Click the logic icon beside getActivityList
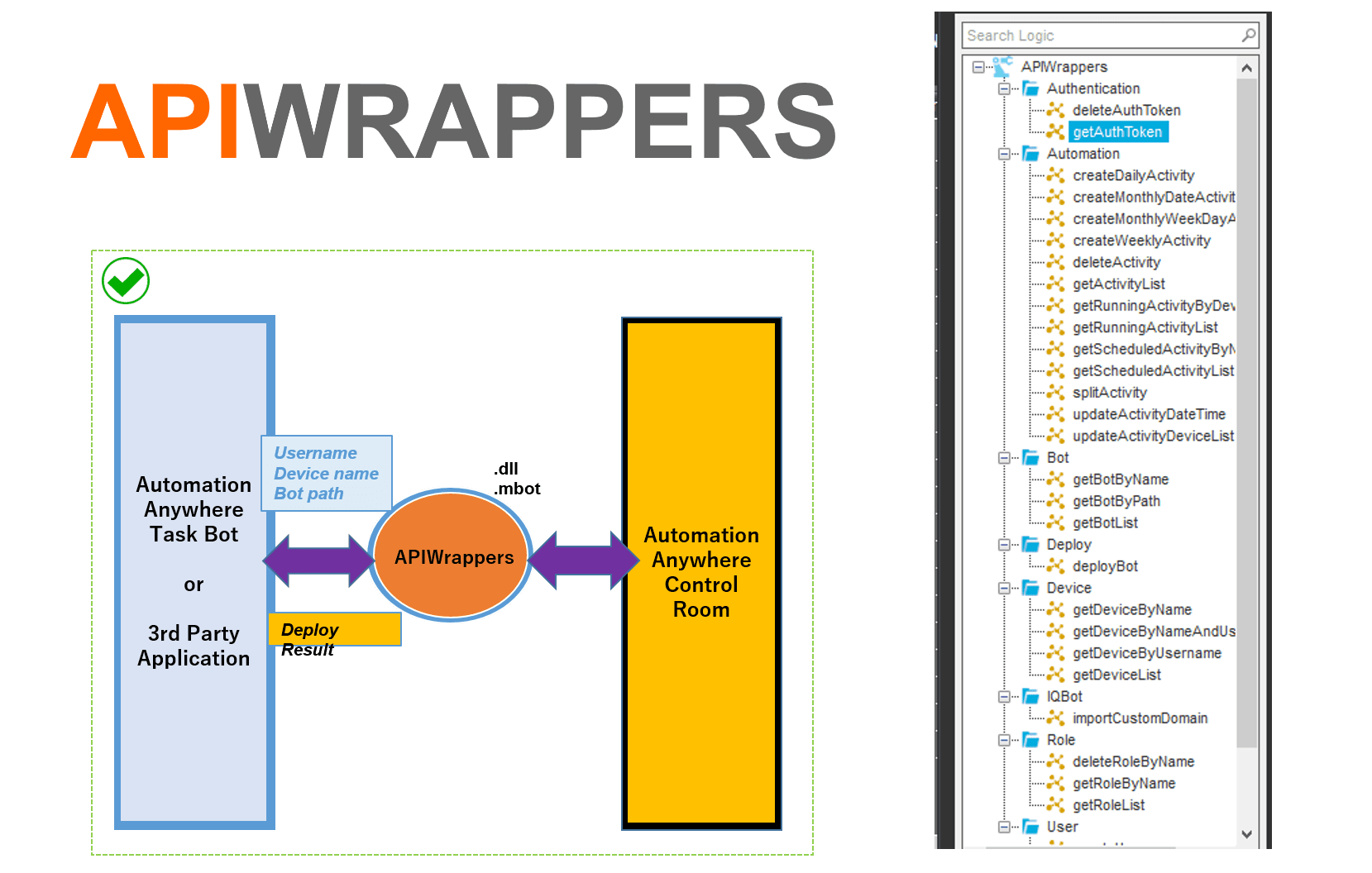This screenshot has width=1372, height=873. tap(1056, 284)
